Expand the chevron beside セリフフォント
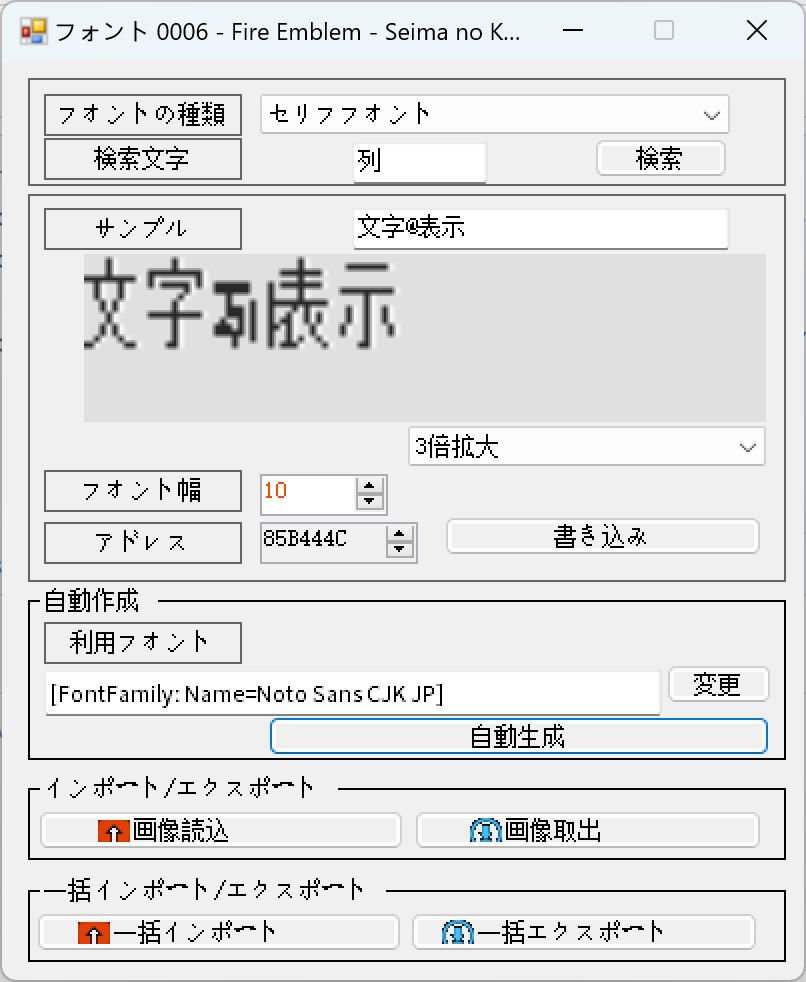This screenshot has height=982, width=806. (713, 114)
